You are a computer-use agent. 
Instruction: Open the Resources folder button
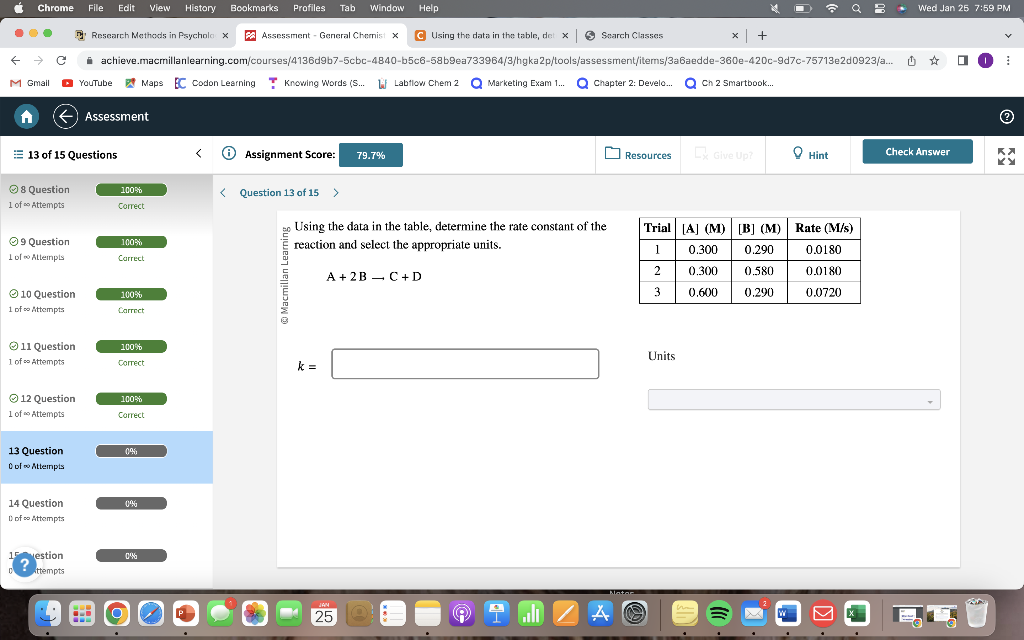click(638, 154)
